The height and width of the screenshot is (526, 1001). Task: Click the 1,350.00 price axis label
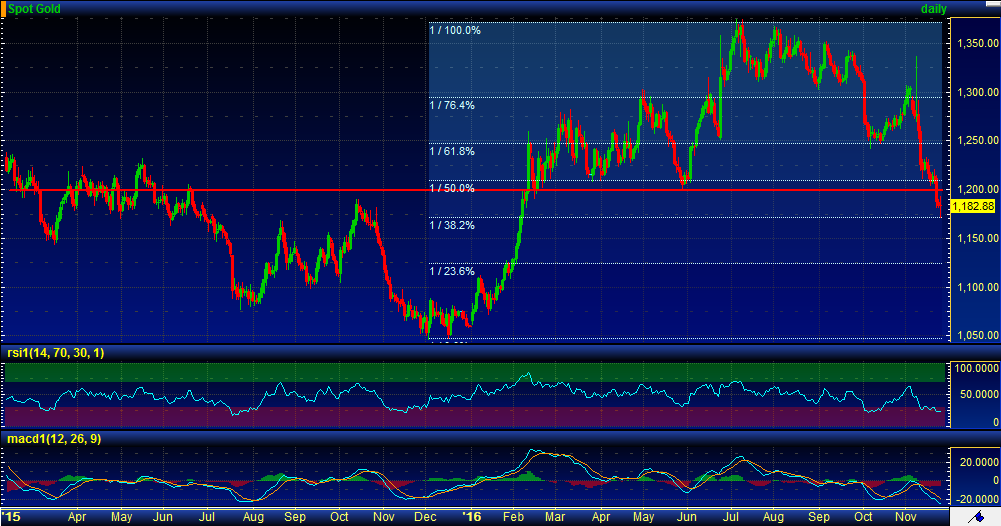[x=975, y=44]
